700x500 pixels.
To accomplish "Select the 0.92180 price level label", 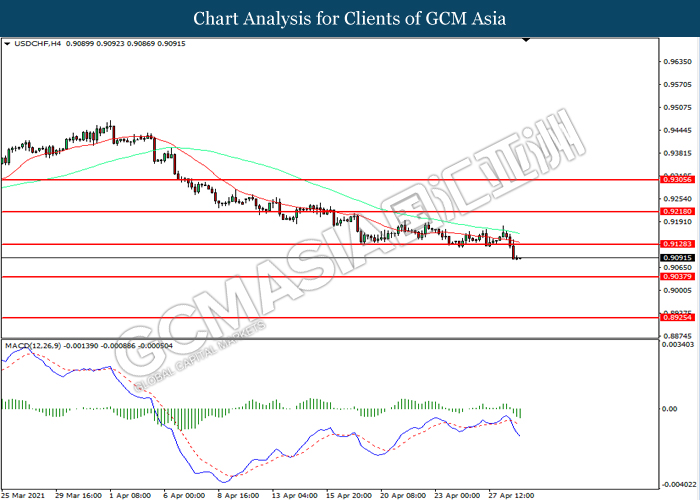I will click(677, 212).
